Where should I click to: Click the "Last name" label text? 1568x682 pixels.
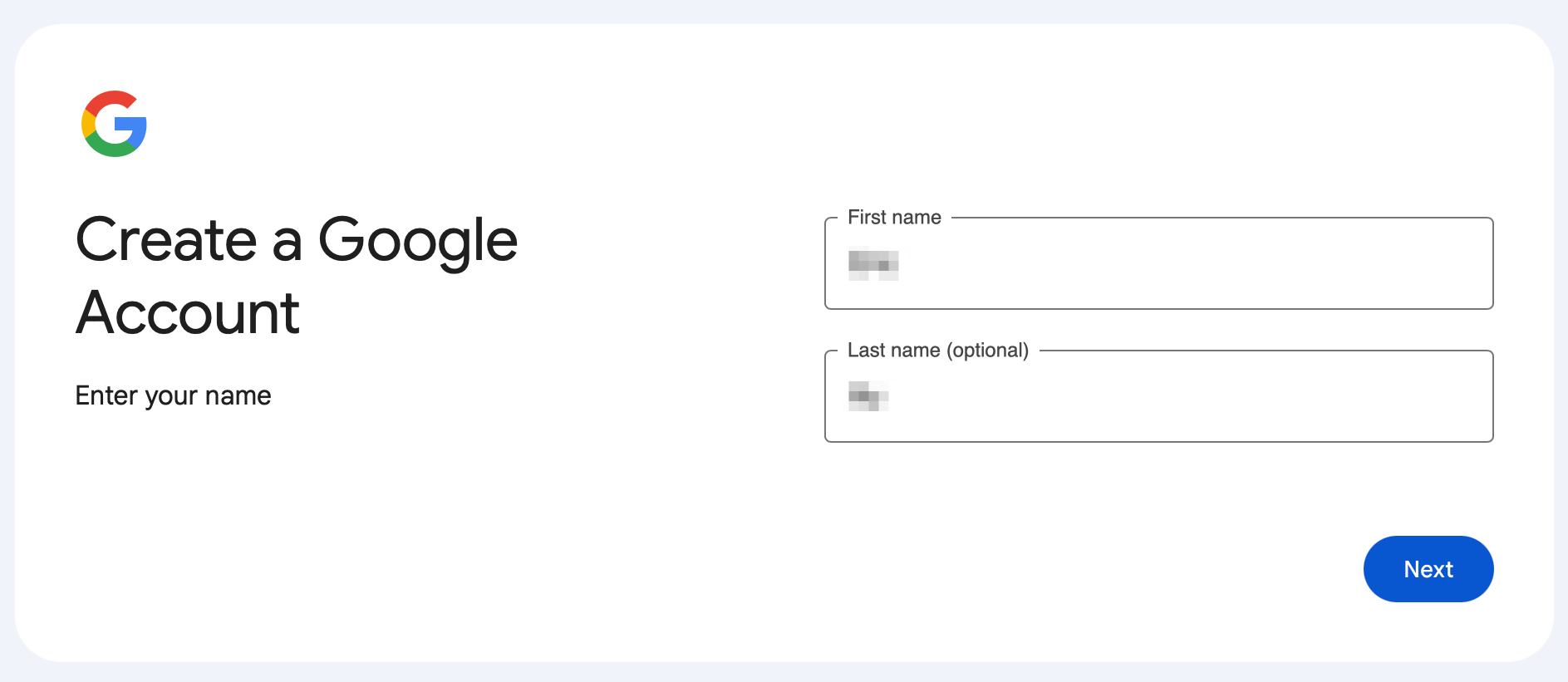tap(893, 351)
